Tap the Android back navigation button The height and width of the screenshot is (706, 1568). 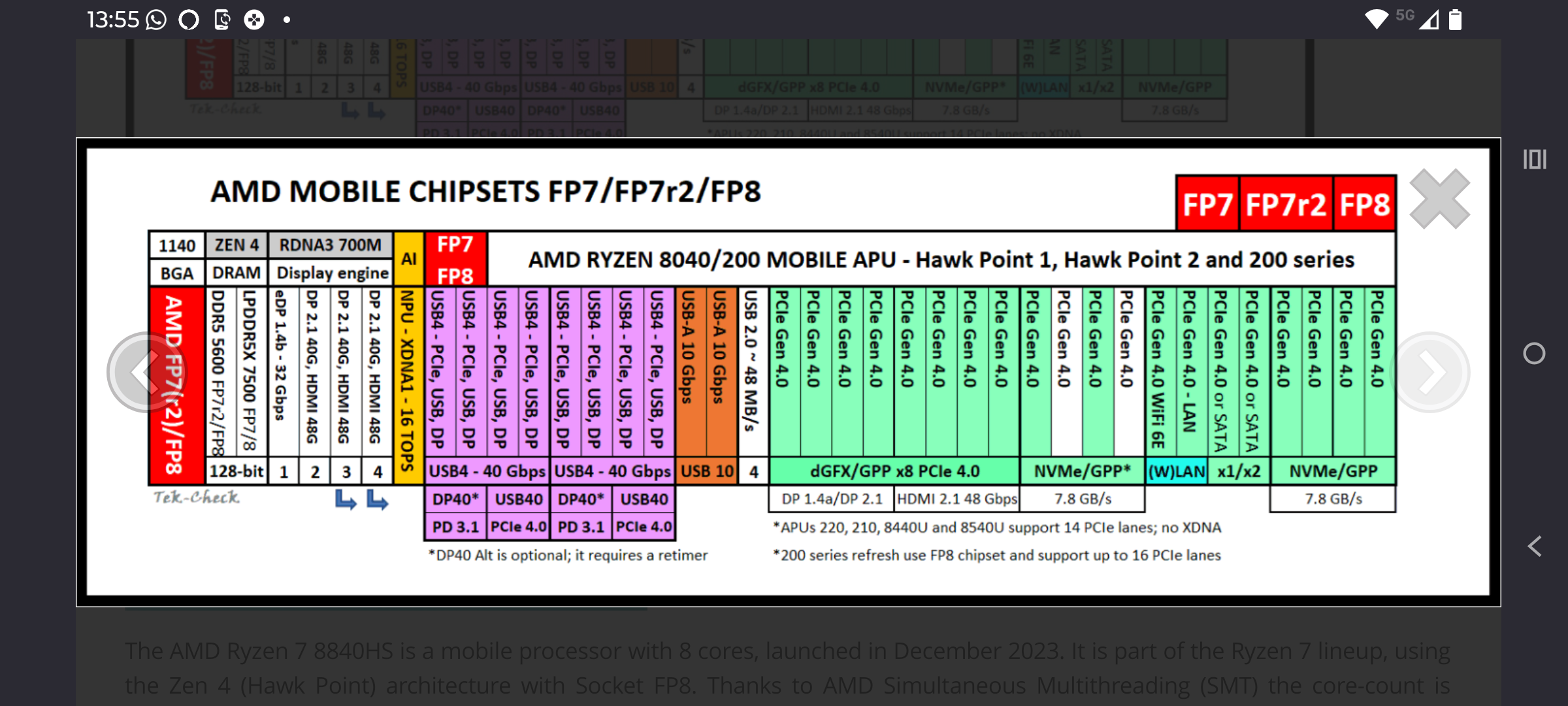tap(1534, 546)
